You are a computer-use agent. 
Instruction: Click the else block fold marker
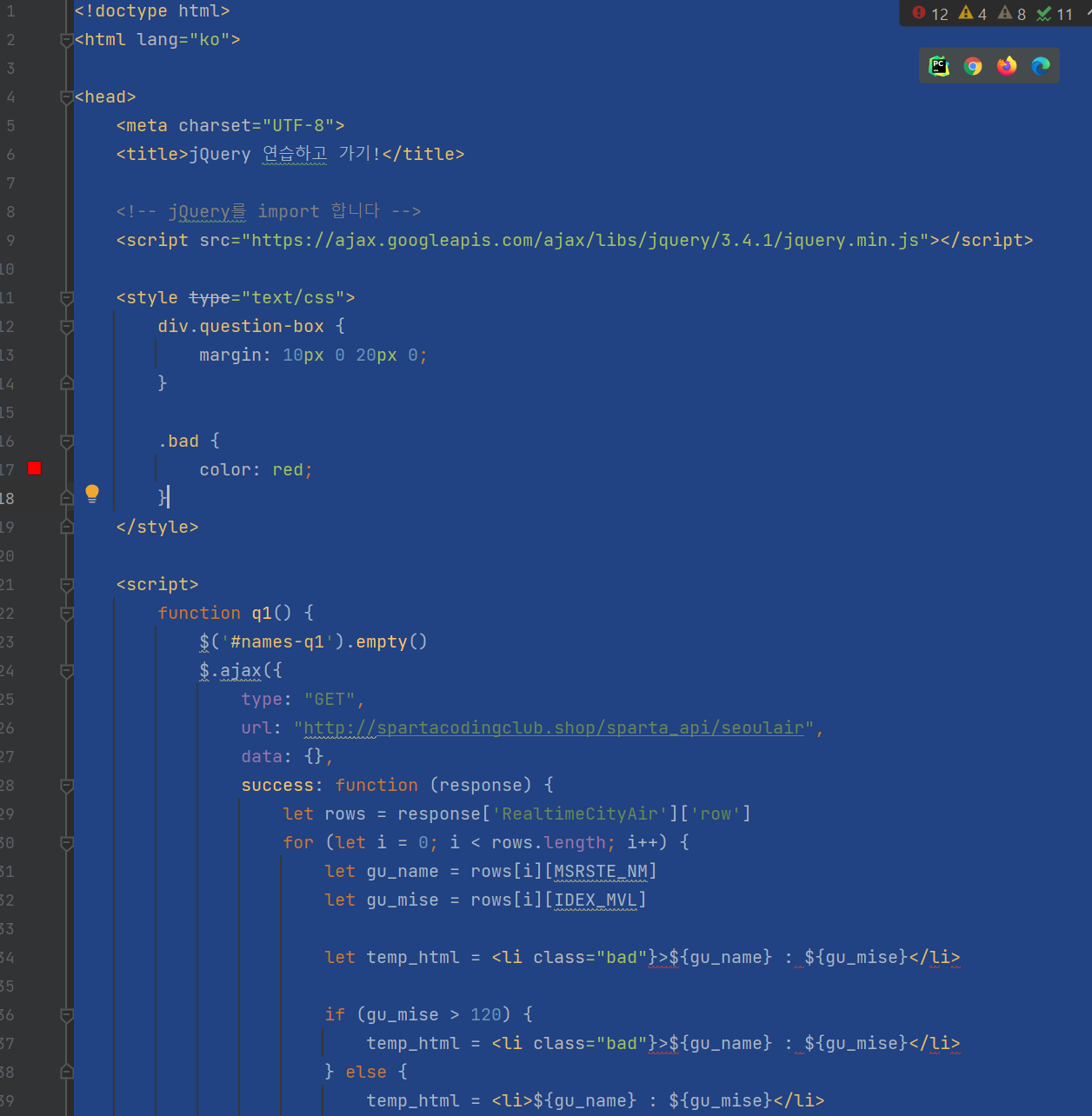point(67,1073)
